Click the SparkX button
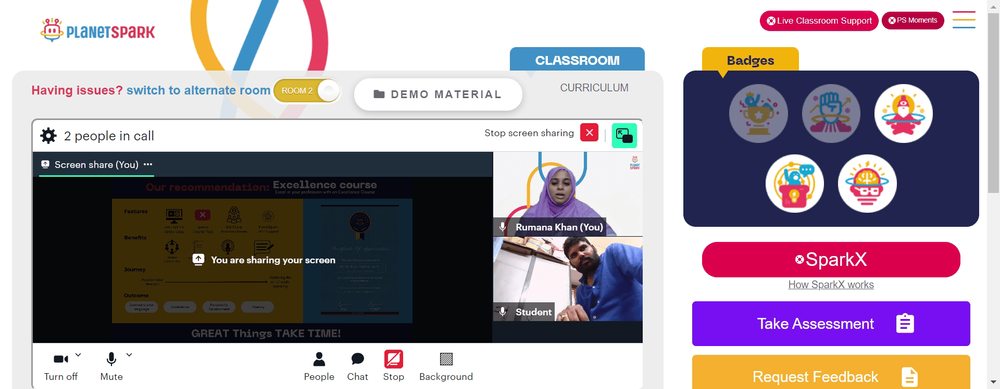Screen dimensions: 1000x389 [831, 260]
